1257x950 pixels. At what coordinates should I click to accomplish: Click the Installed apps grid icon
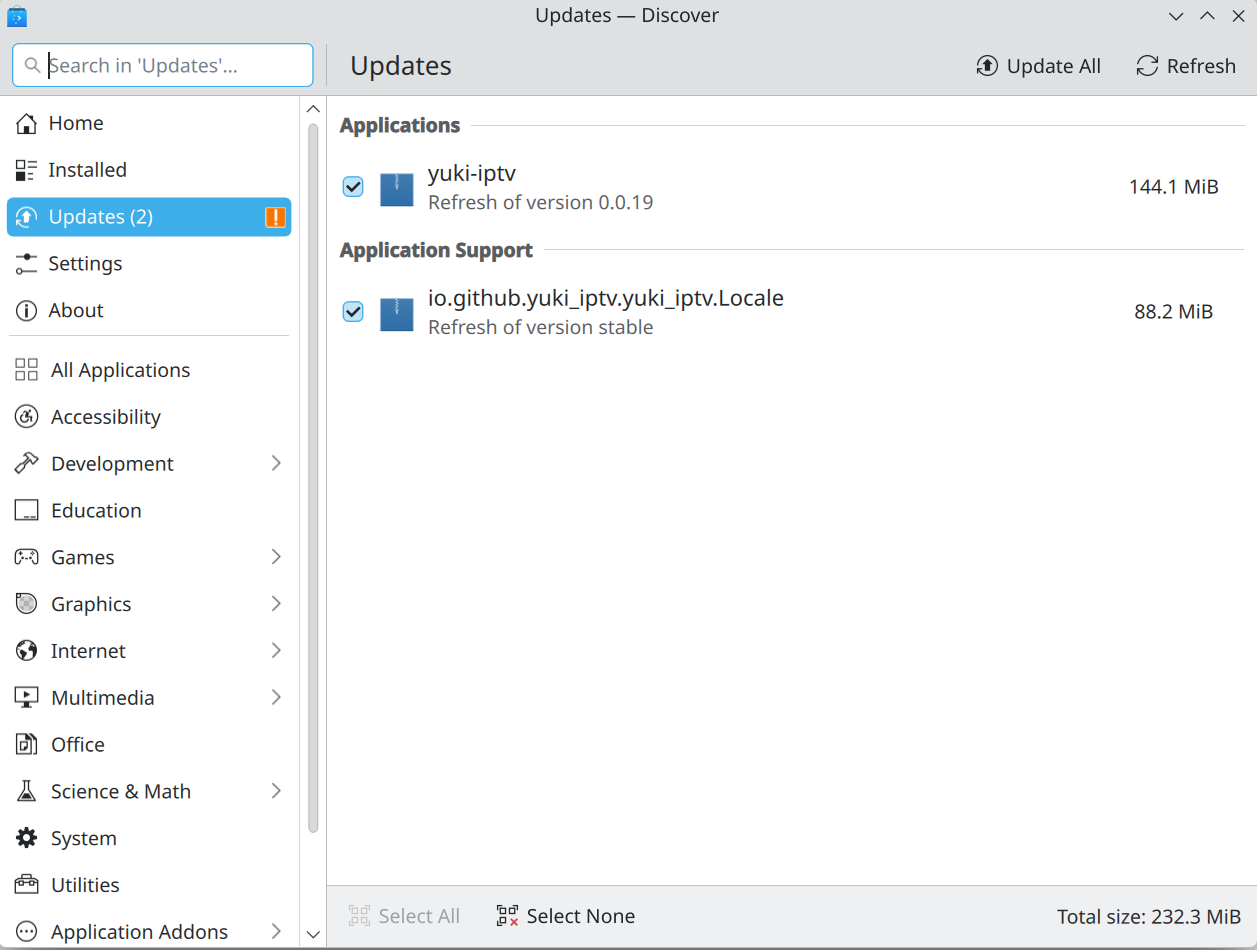pos(26,170)
